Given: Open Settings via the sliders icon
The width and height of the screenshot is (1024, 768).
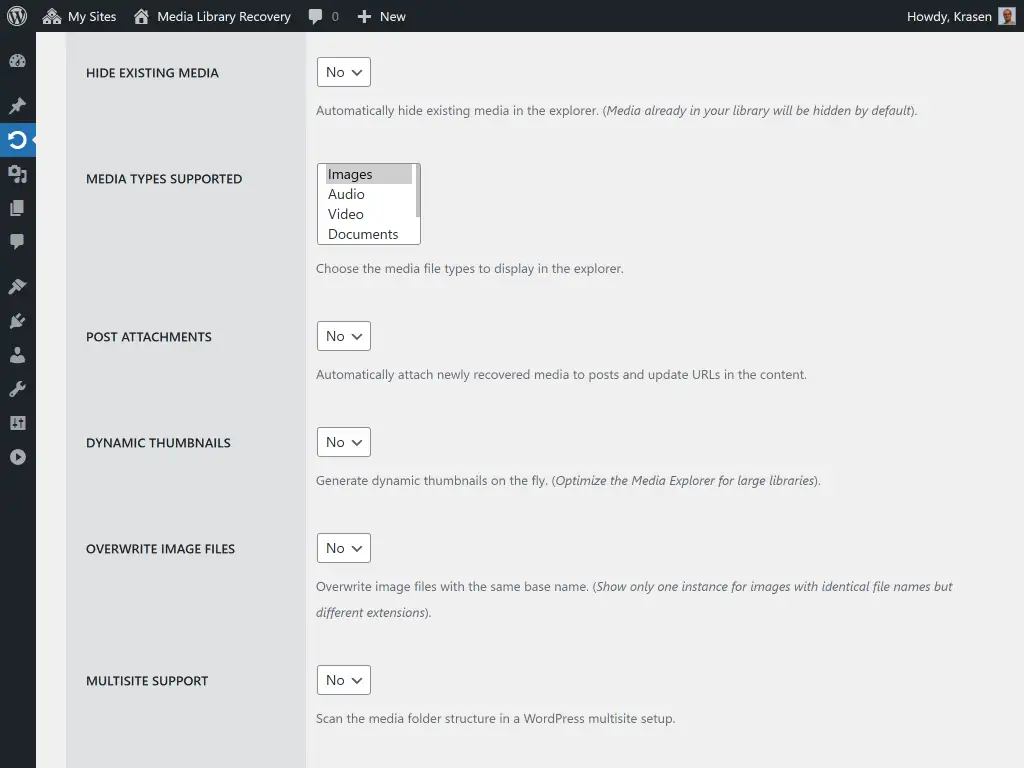Looking at the screenshot, I should [17, 422].
